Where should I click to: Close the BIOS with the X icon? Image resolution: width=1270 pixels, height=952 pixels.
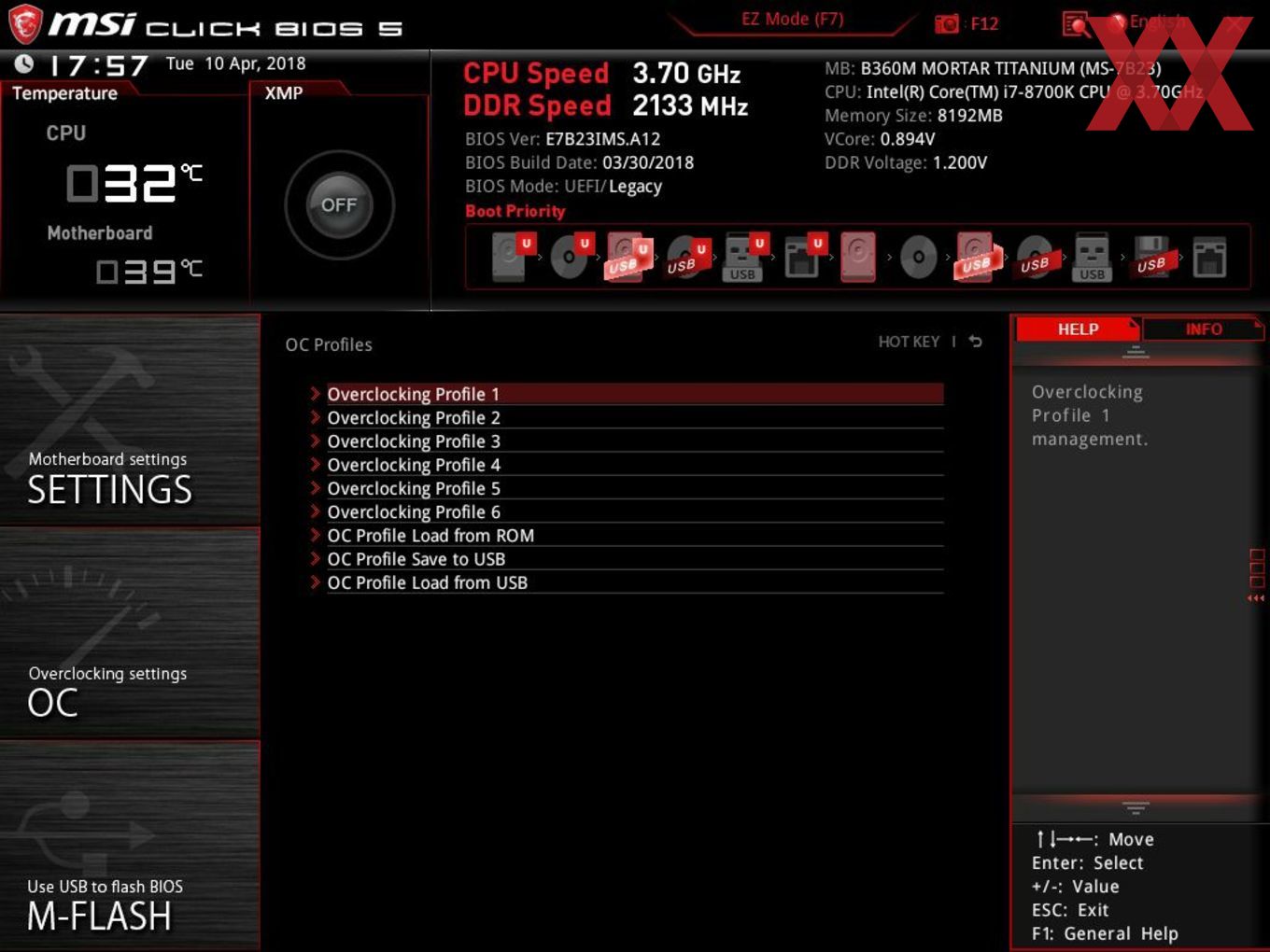click(1235, 25)
